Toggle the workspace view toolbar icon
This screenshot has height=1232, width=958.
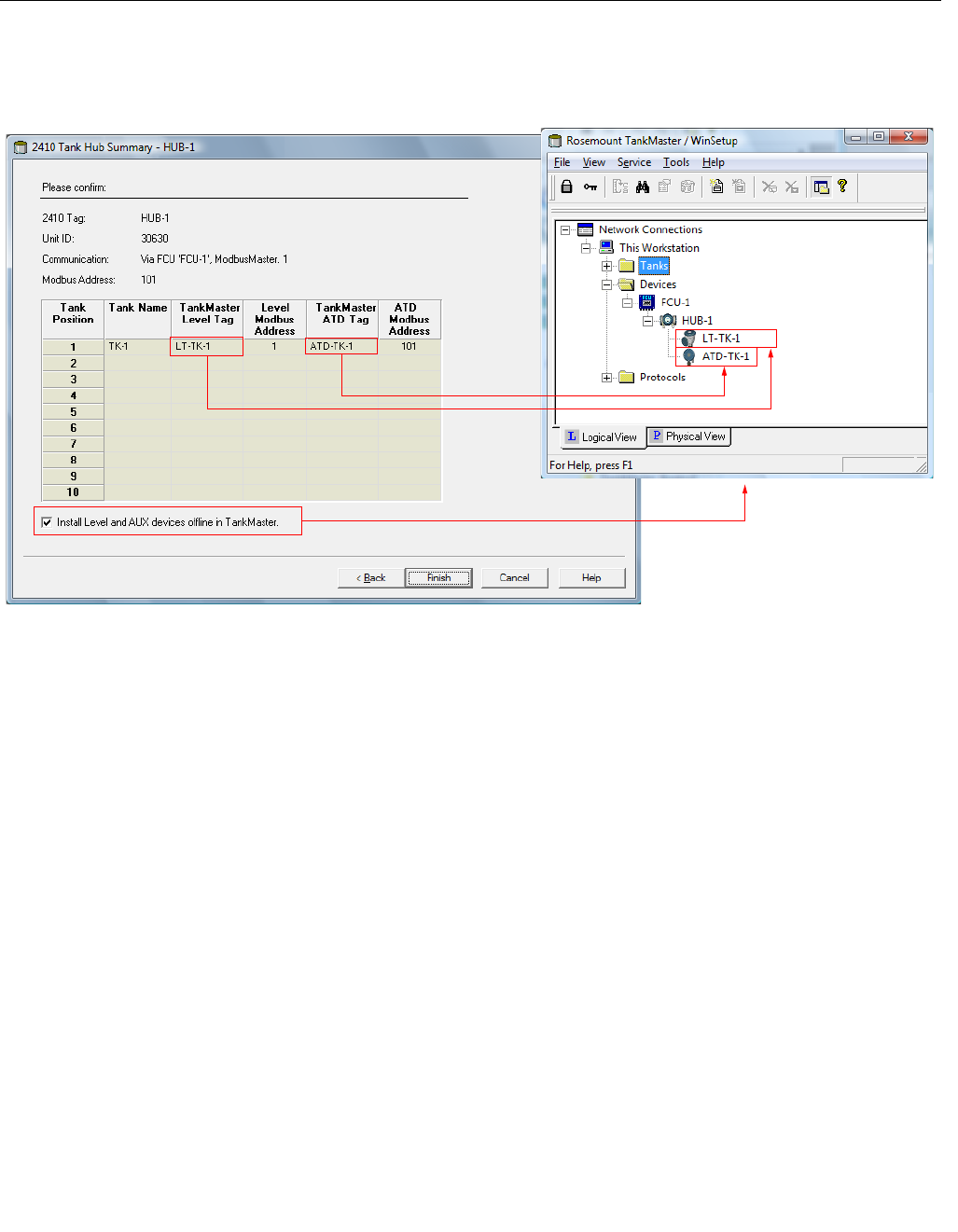point(821,187)
